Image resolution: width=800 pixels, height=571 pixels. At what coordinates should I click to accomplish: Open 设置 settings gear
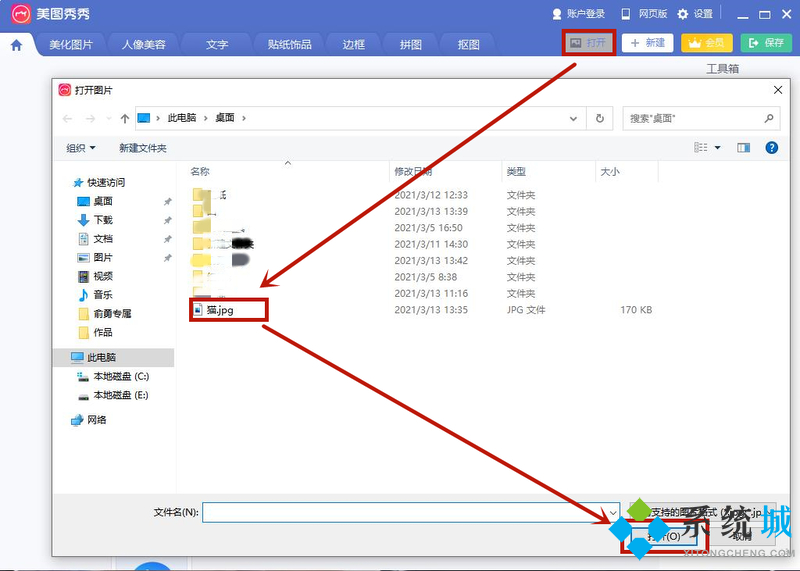(695, 14)
